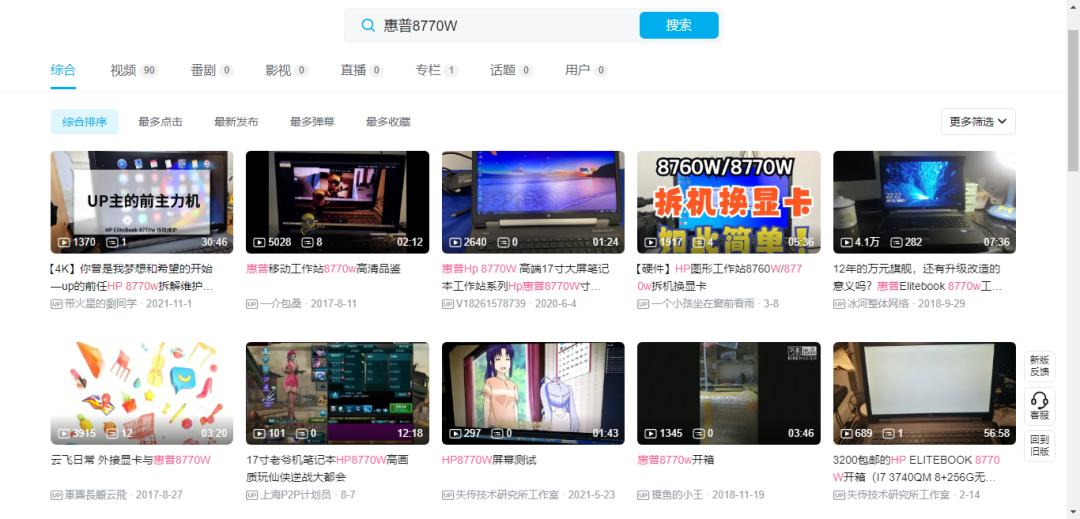The height and width of the screenshot is (519, 1080).
Task: Open the 直播 tab
Action: tap(362, 70)
